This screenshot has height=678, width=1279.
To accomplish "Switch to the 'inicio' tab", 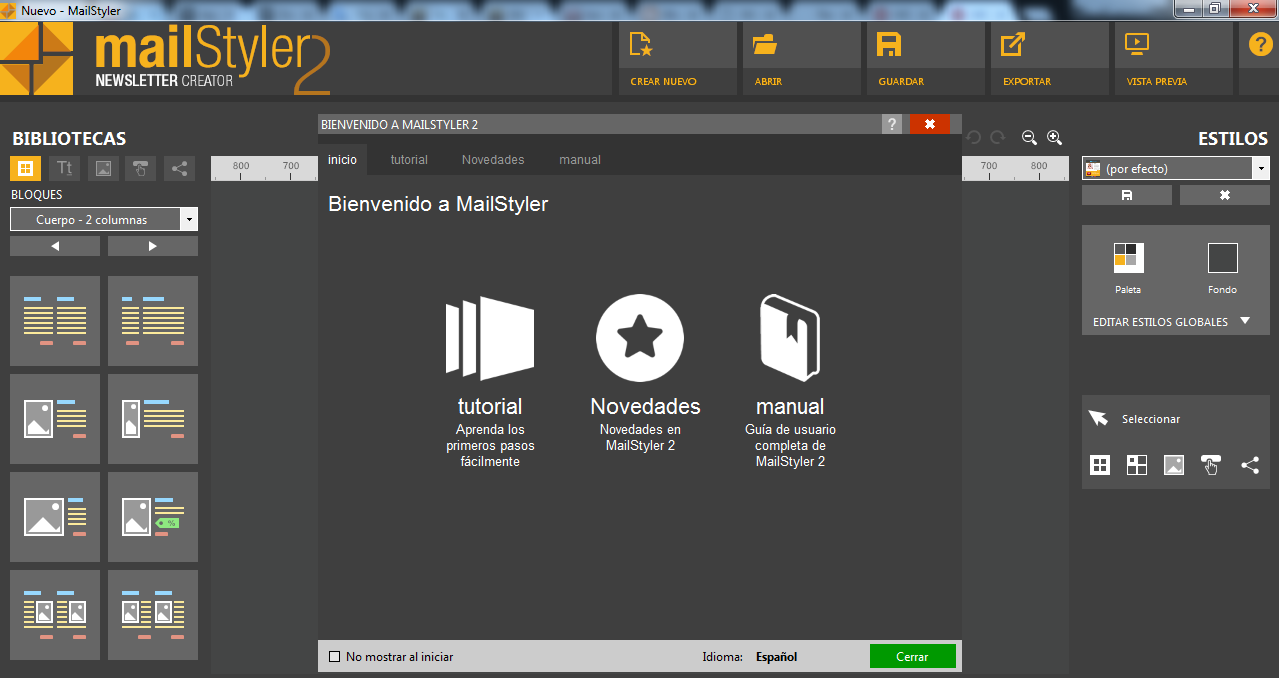I will (x=342, y=160).
